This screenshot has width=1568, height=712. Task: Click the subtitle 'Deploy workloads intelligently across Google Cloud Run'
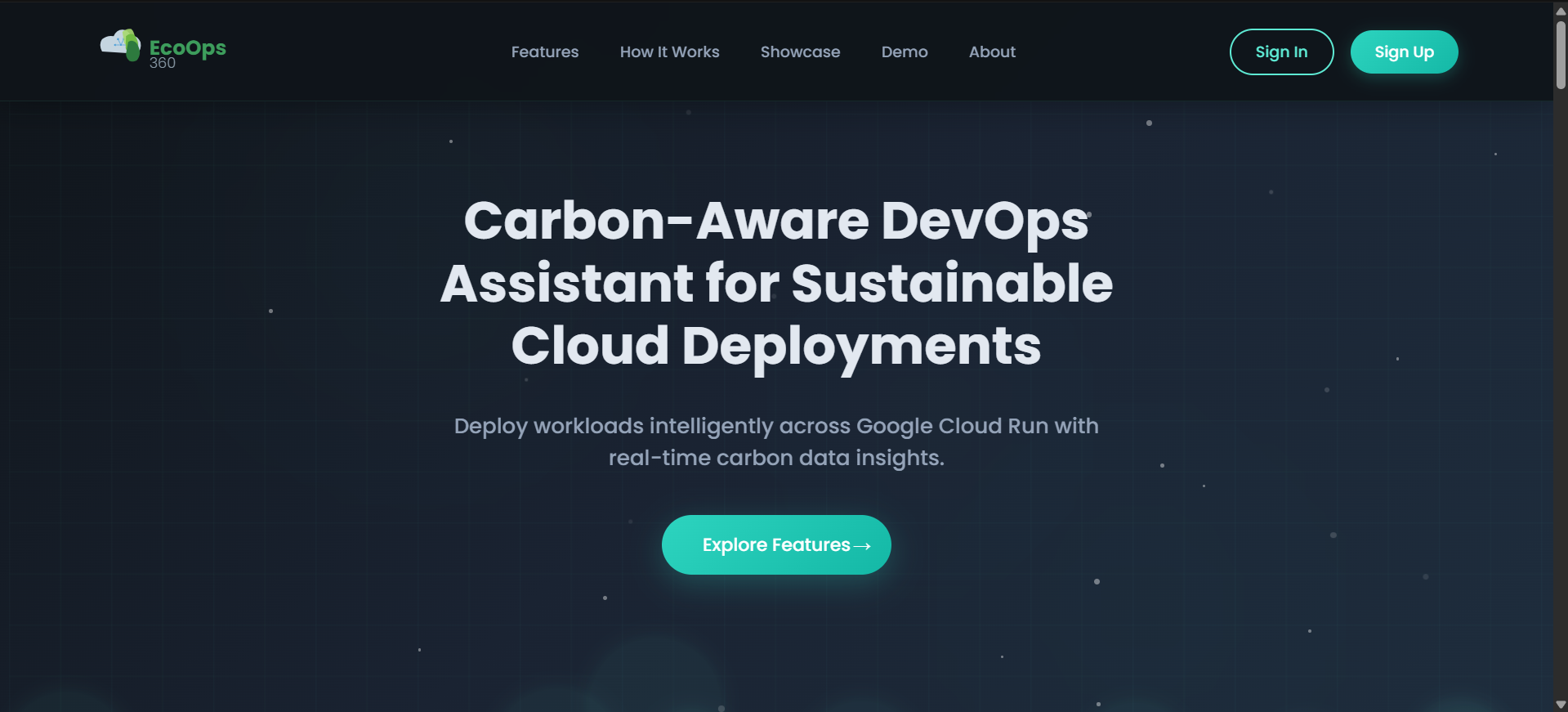coord(776,441)
